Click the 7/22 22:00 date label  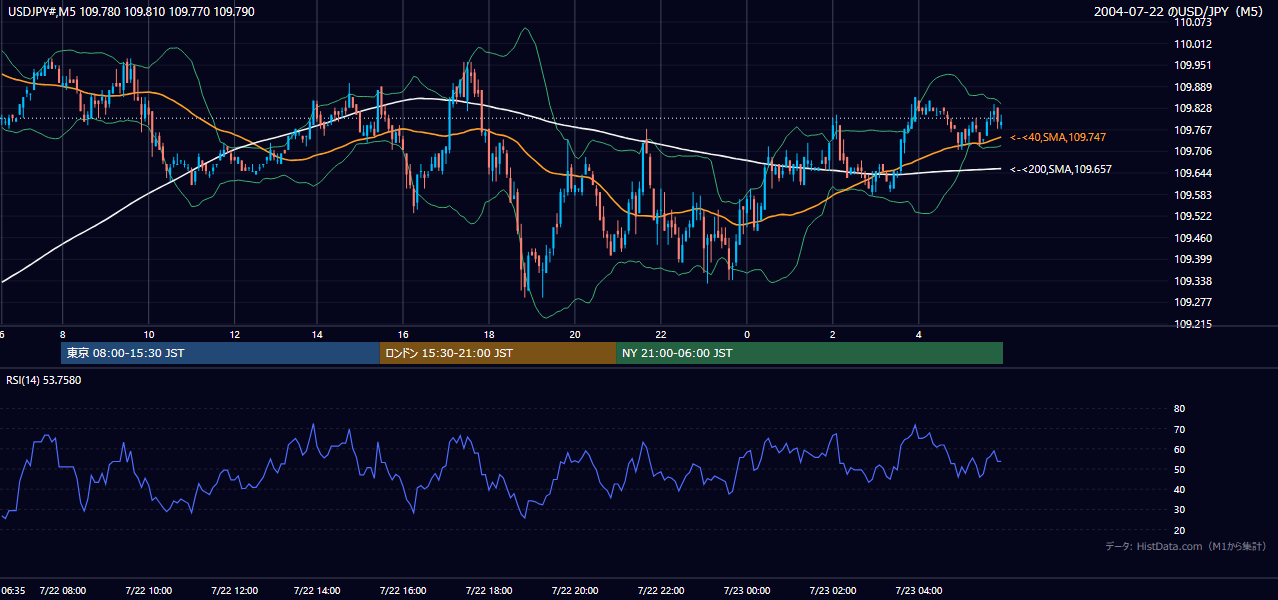click(661, 591)
